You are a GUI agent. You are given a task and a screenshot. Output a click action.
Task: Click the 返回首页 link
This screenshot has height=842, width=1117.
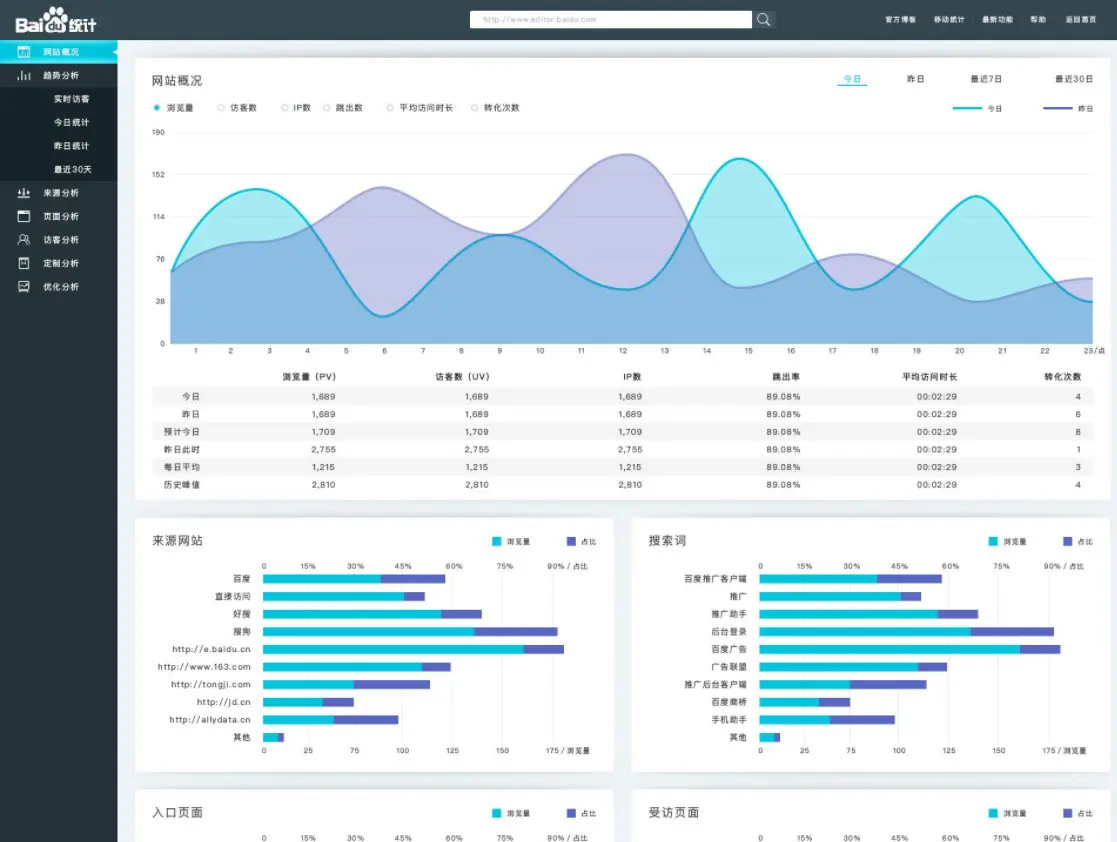pyautogui.click(x=1081, y=19)
